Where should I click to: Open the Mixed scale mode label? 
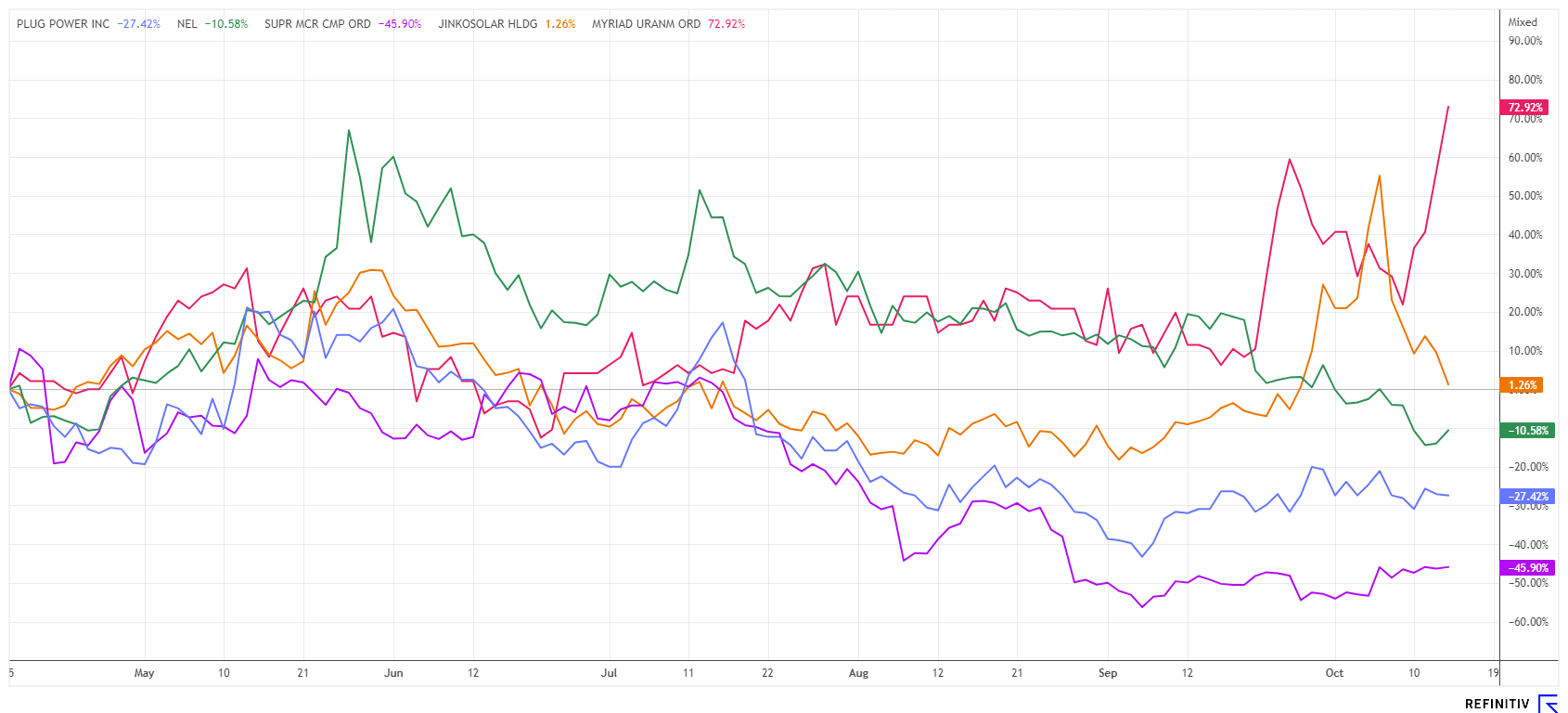pos(1523,22)
